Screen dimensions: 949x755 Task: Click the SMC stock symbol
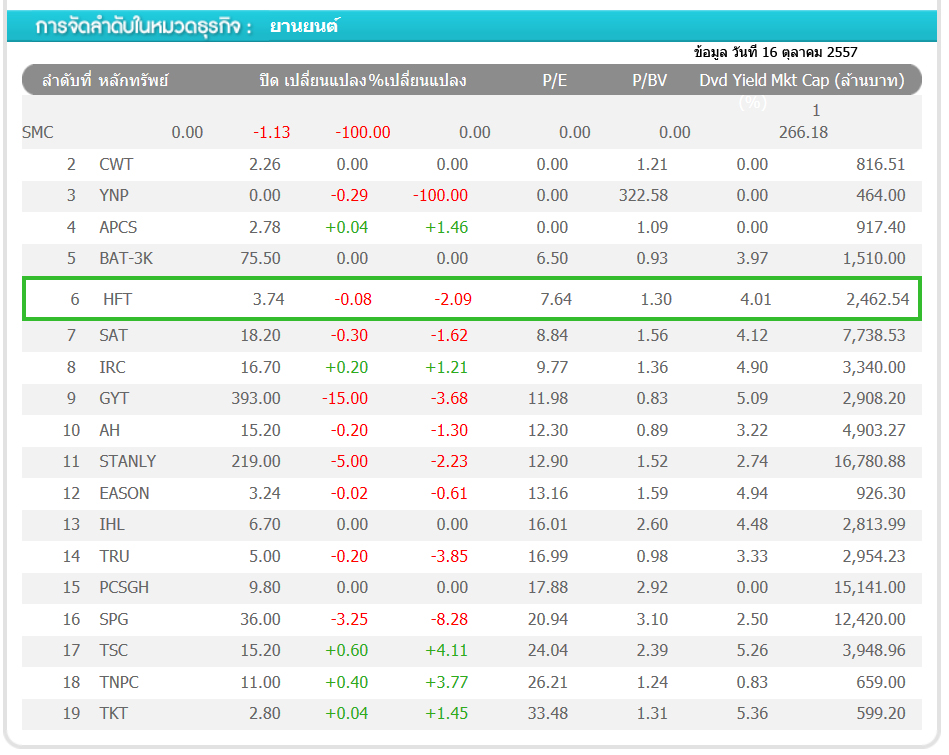pos(37,133)
